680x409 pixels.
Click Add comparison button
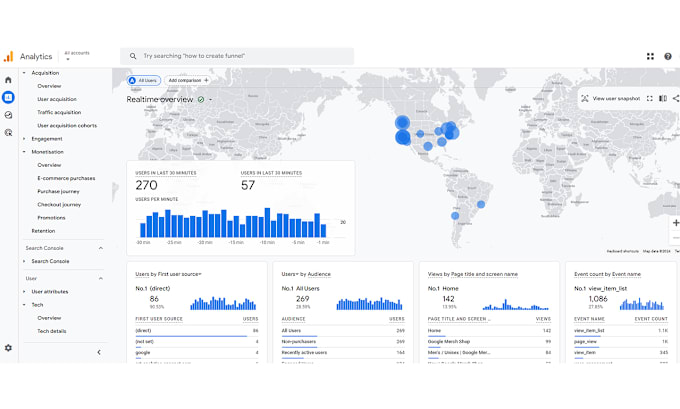[188, 80]
